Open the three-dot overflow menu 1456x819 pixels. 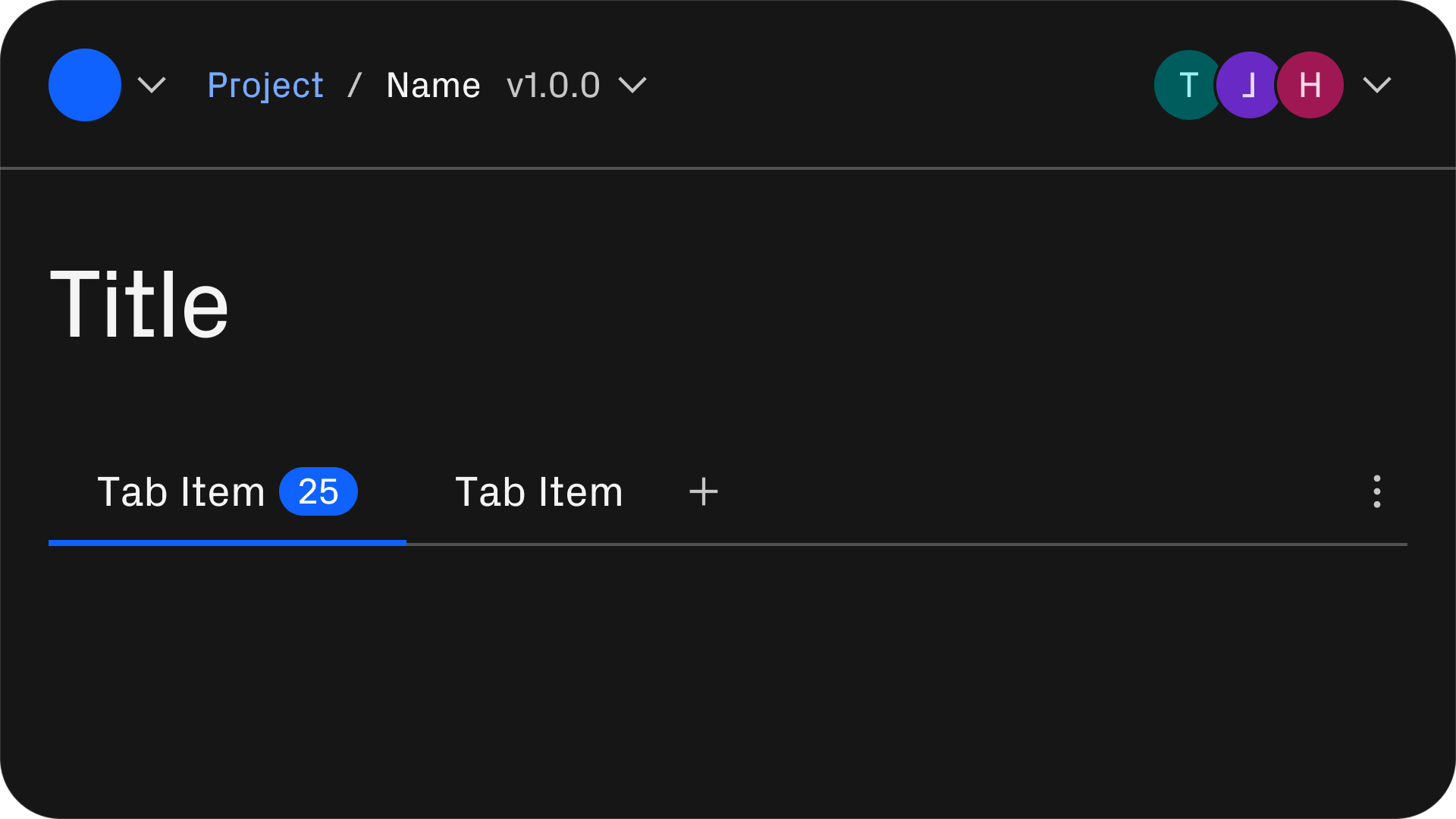pos(1377,491)
